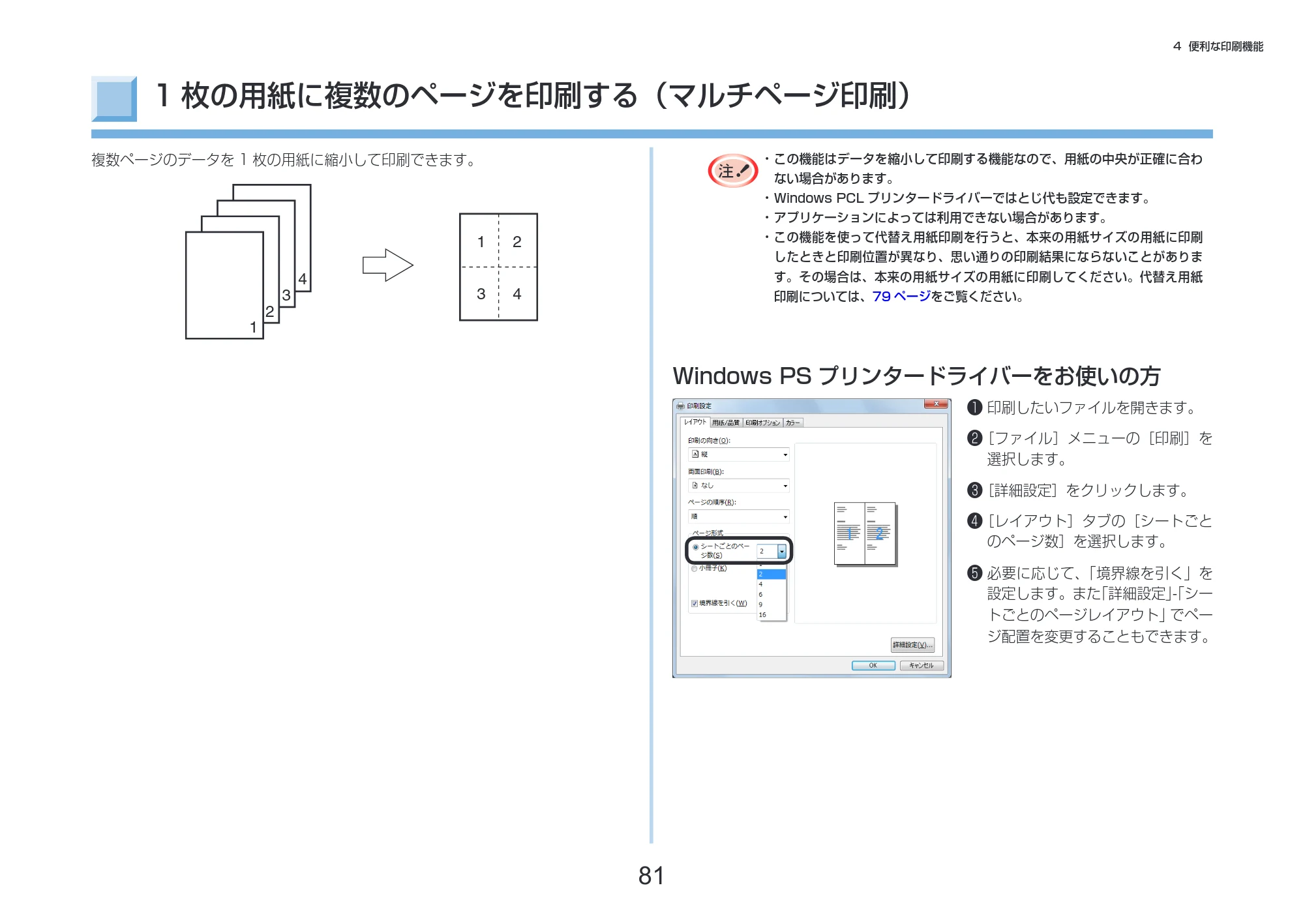Viewport: 1305px width, 924px height.
Task: Click heading Windows PS プリンタードライバーをお使いの方
Action: click(916, 376)
